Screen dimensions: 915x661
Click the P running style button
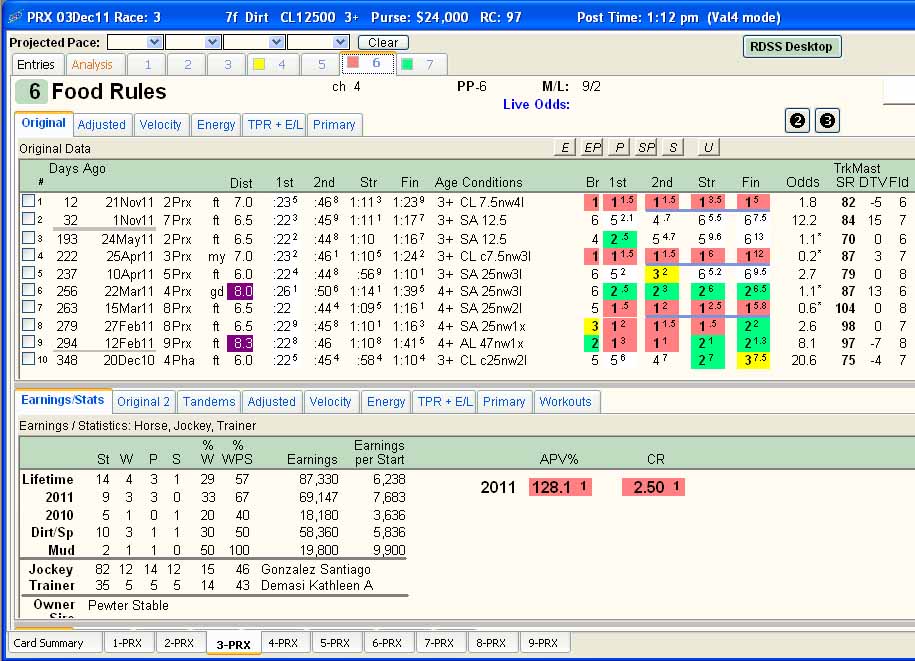point(619,148)
